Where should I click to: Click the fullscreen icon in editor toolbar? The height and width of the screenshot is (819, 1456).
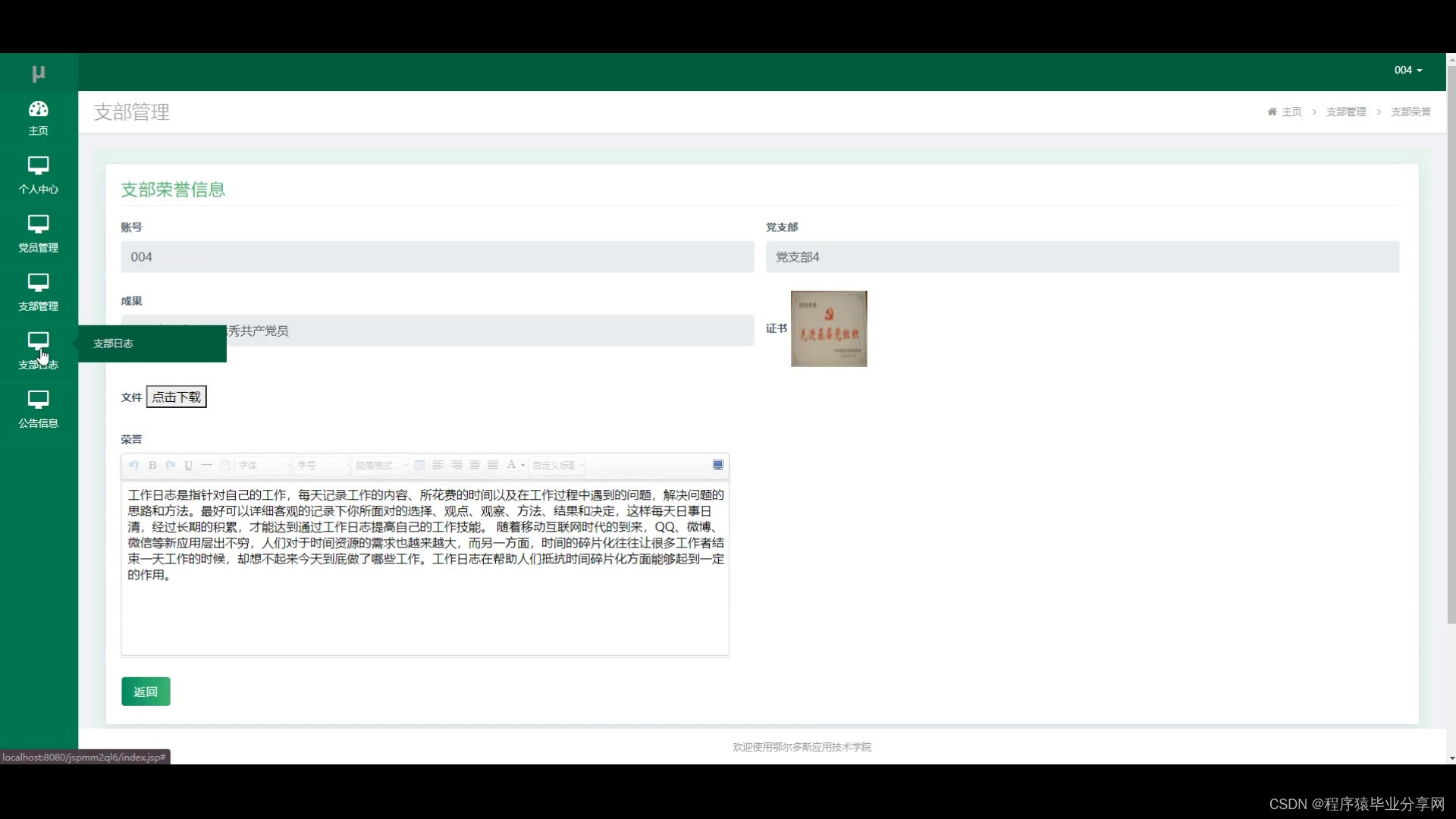717,465
